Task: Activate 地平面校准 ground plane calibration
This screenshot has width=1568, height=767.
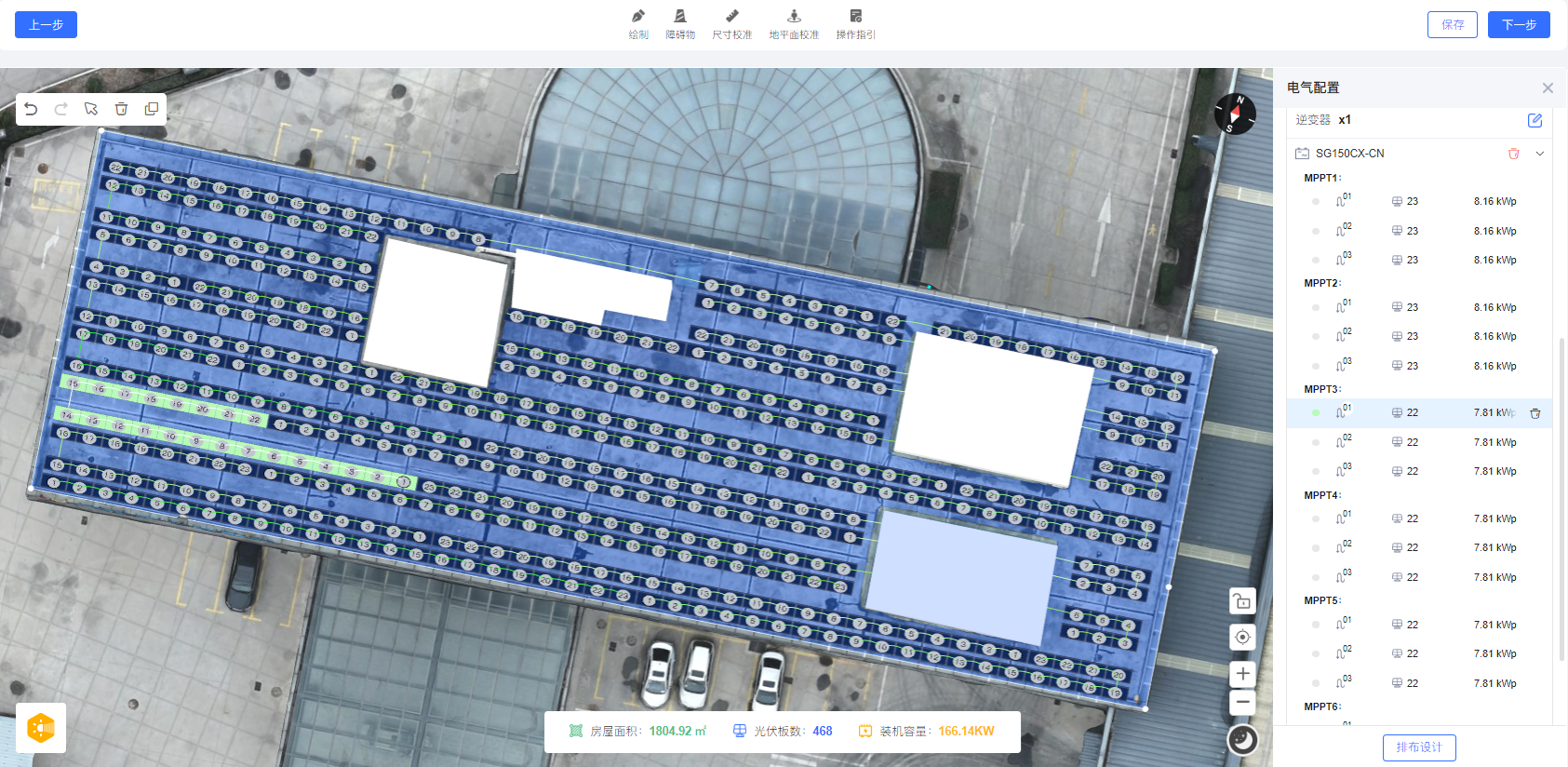Action: tap(794, 24)
